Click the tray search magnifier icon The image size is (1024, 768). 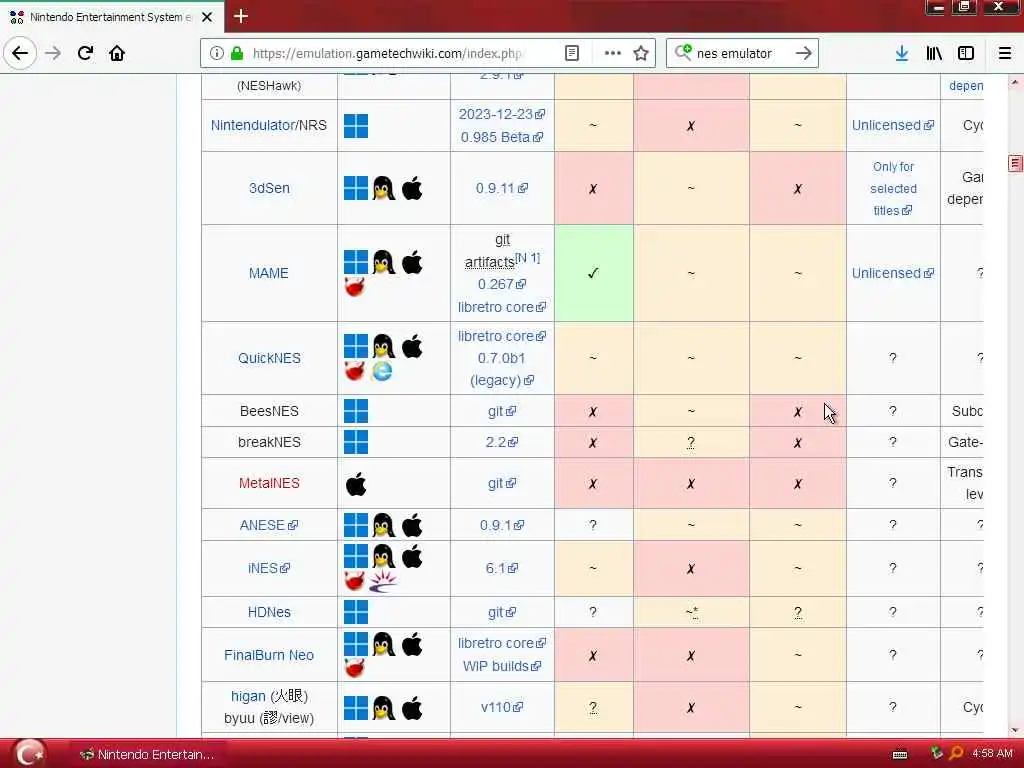coord(955,754)
